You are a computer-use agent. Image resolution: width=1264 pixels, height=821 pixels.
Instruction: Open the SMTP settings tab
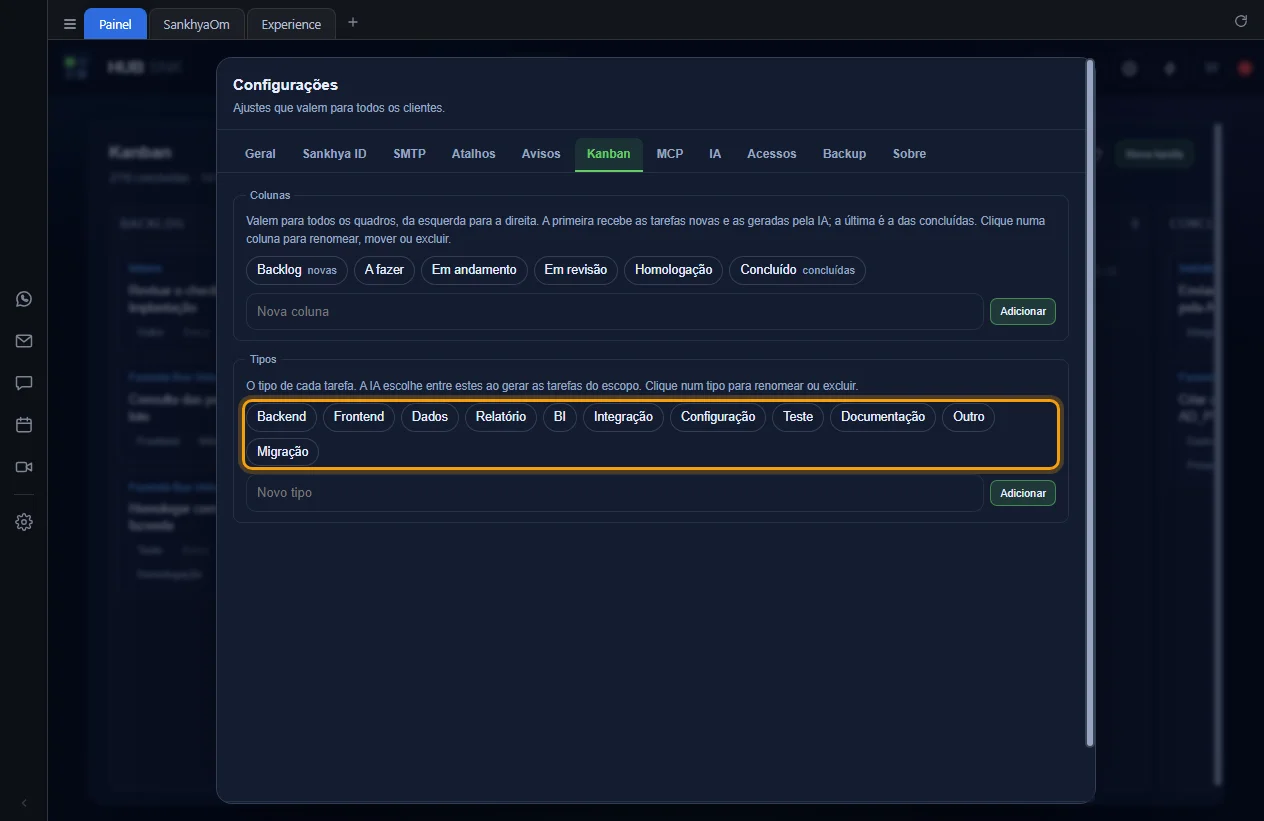(x=409, y=154)
